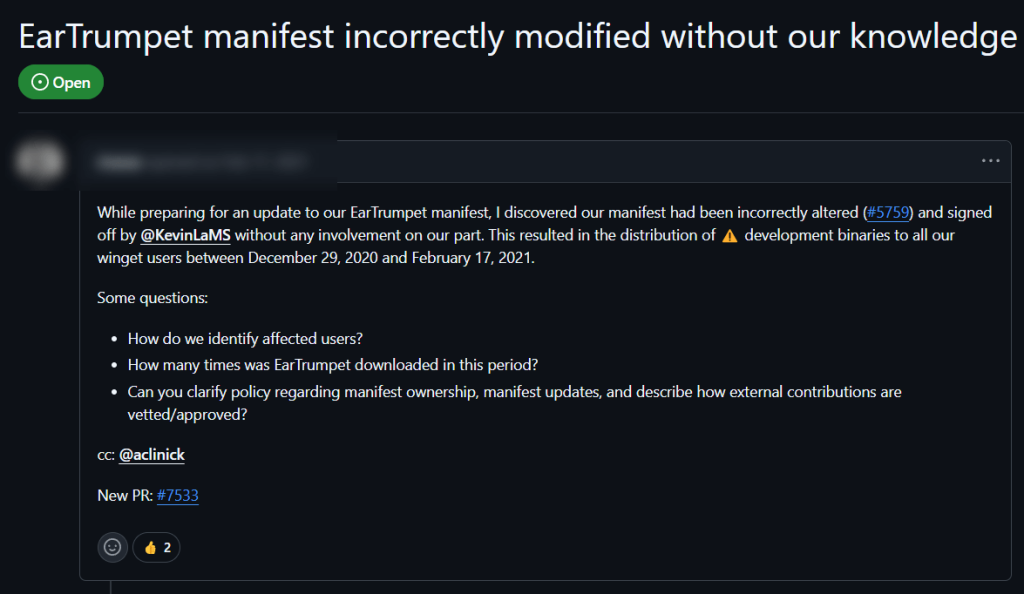Click the EarTrumpet issue title
Viewport: 1024px width, 594px height.
518,36
